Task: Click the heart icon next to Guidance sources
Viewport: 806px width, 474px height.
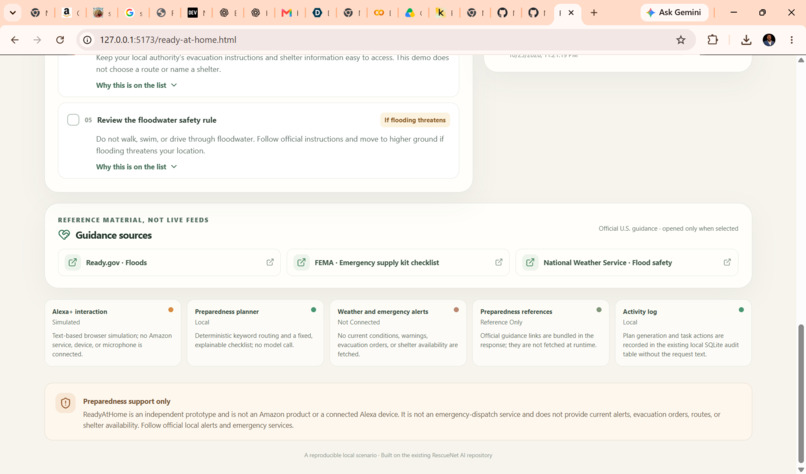Action: click(x=64, y=235)
